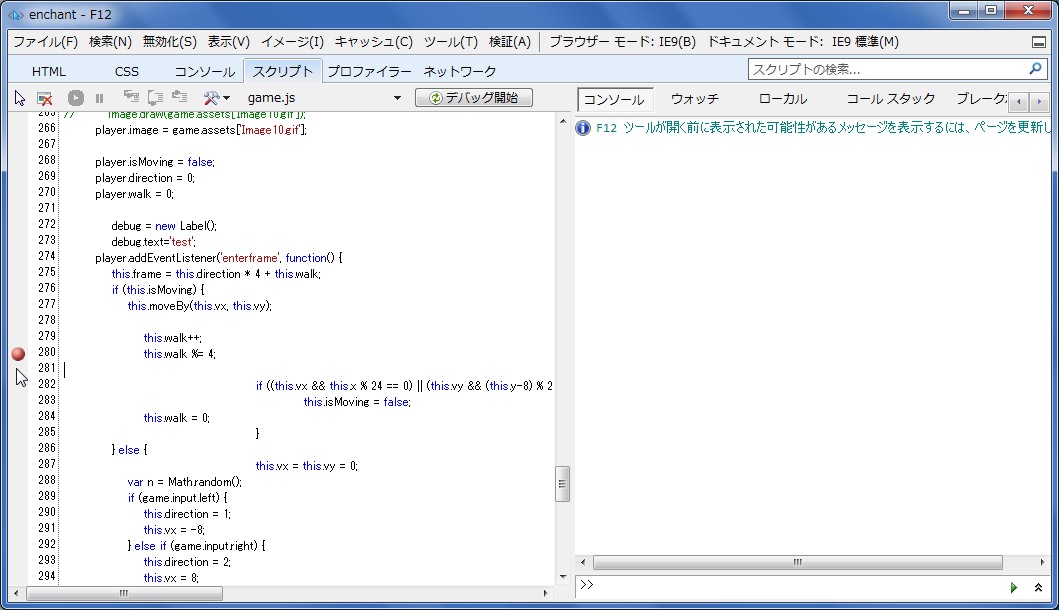Open the イメージ(I) menu
This screenshot has width=1059, height=610.
[292, 42]
